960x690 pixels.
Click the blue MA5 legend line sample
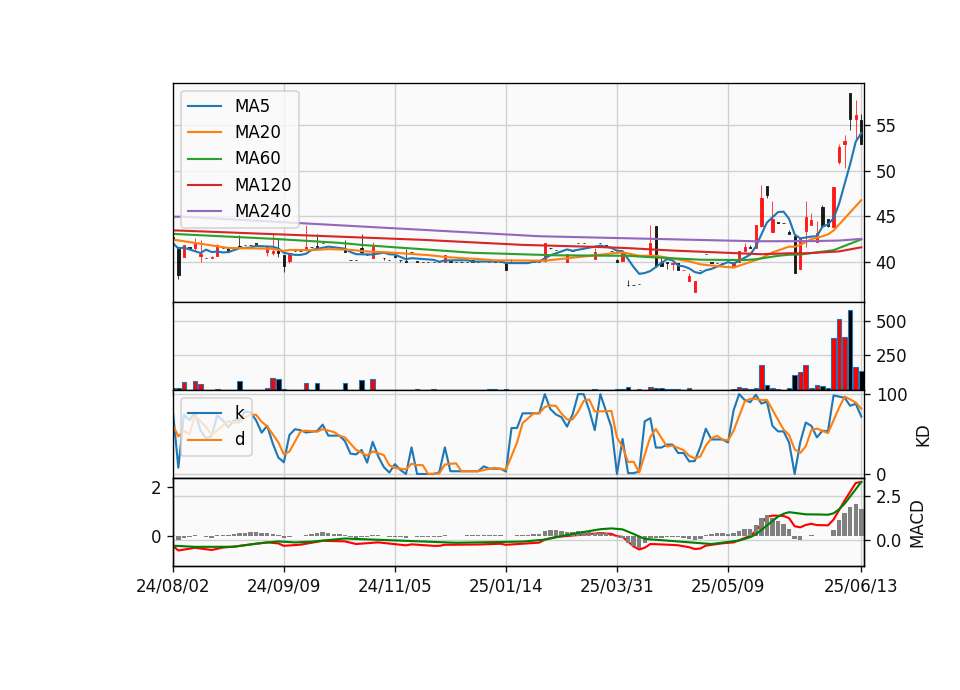pos(204,107)
